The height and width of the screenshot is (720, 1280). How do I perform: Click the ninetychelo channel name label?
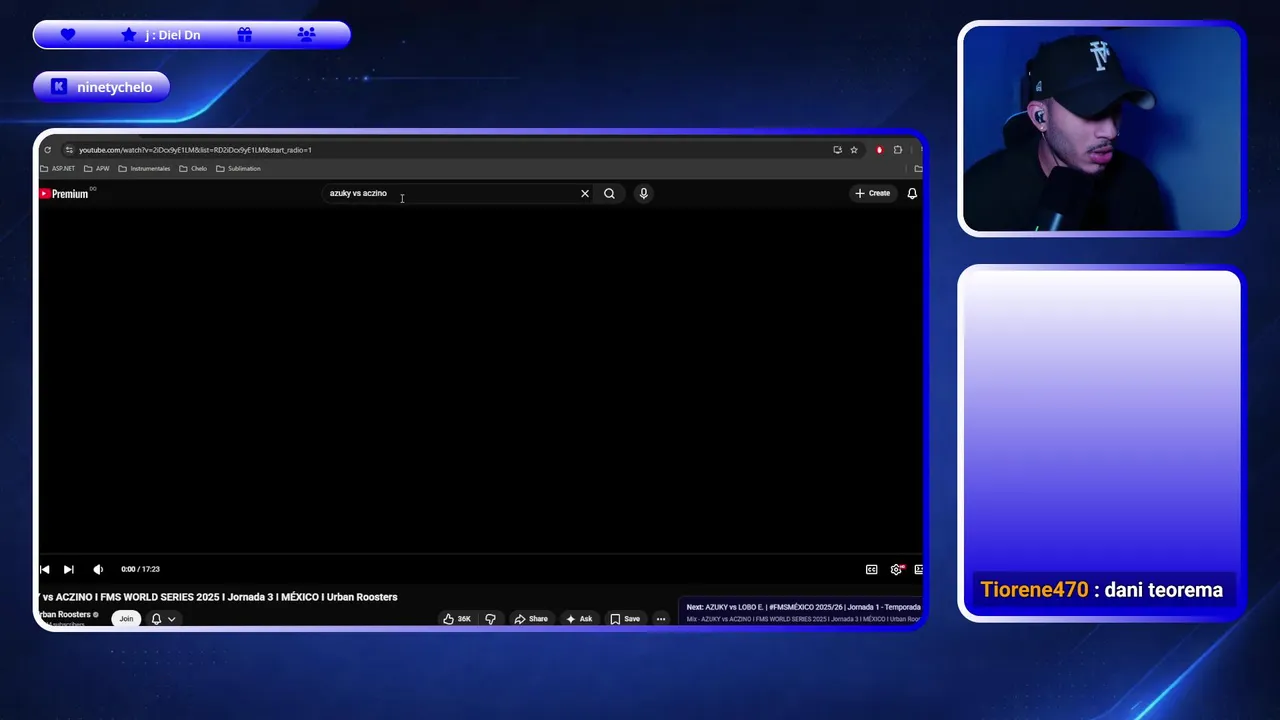pos(115,87)
